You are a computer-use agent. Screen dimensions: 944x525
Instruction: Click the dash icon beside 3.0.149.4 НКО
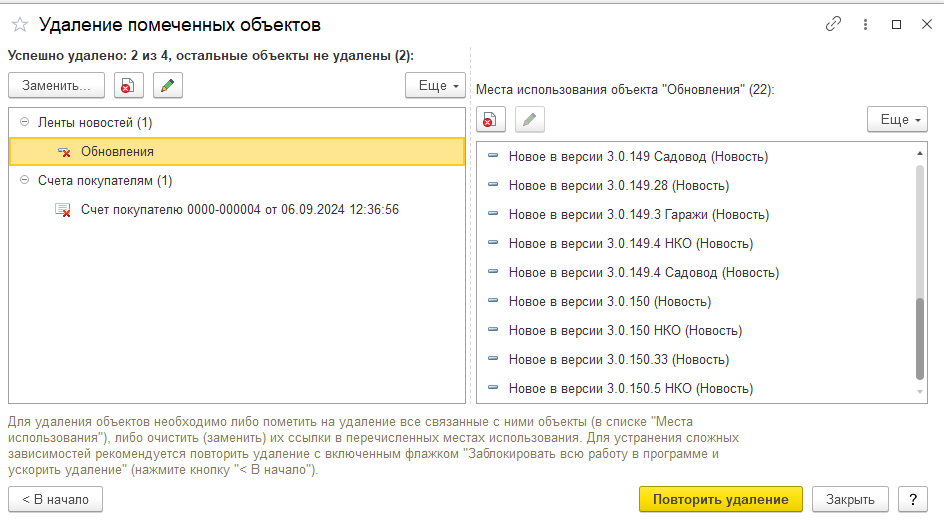pos(492,243)
